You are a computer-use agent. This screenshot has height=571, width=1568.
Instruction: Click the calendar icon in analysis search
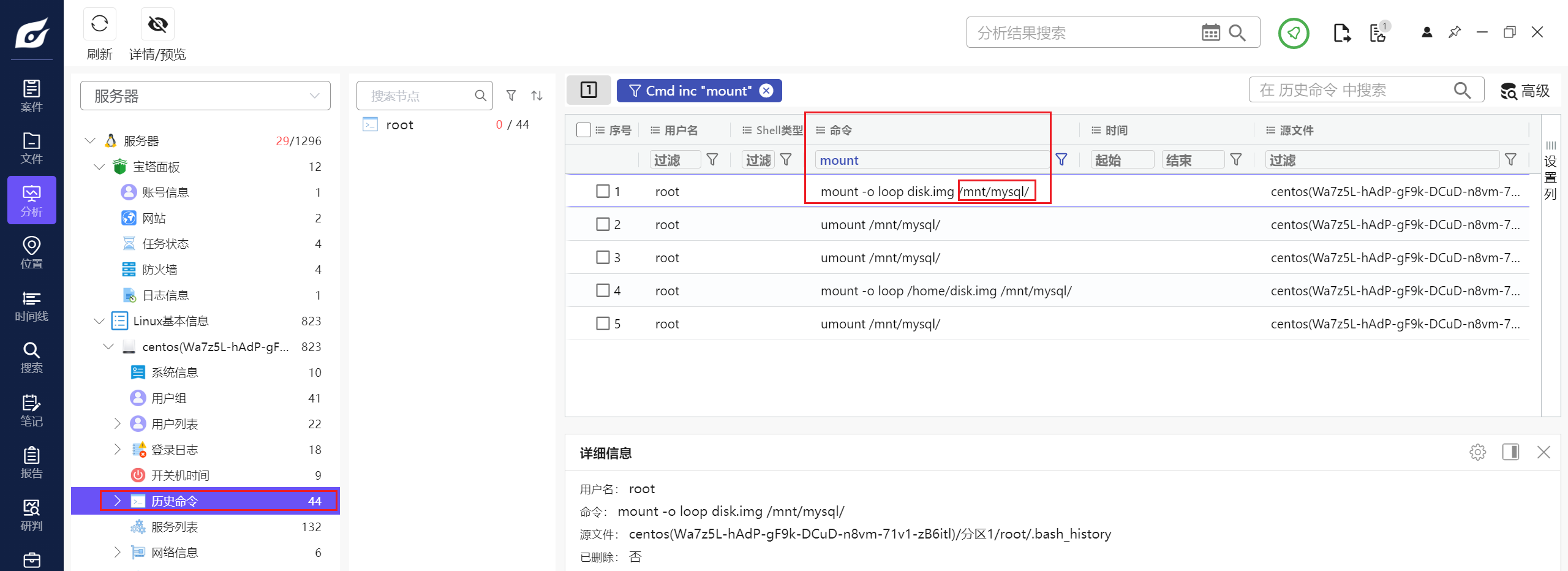coord(1210,32)
